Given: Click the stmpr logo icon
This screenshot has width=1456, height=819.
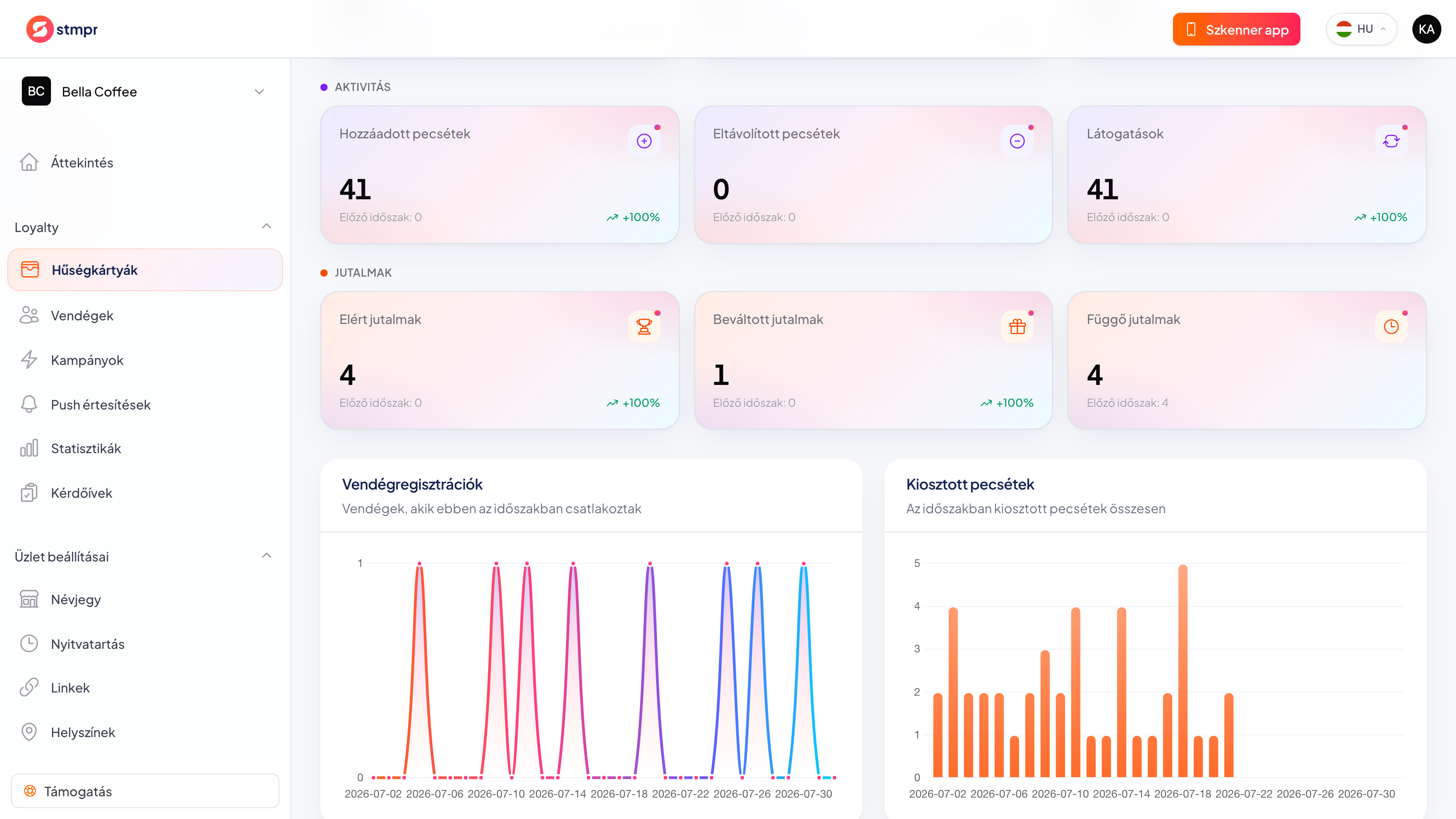Looking at the screenshot, I should click(x=40, y=29).
